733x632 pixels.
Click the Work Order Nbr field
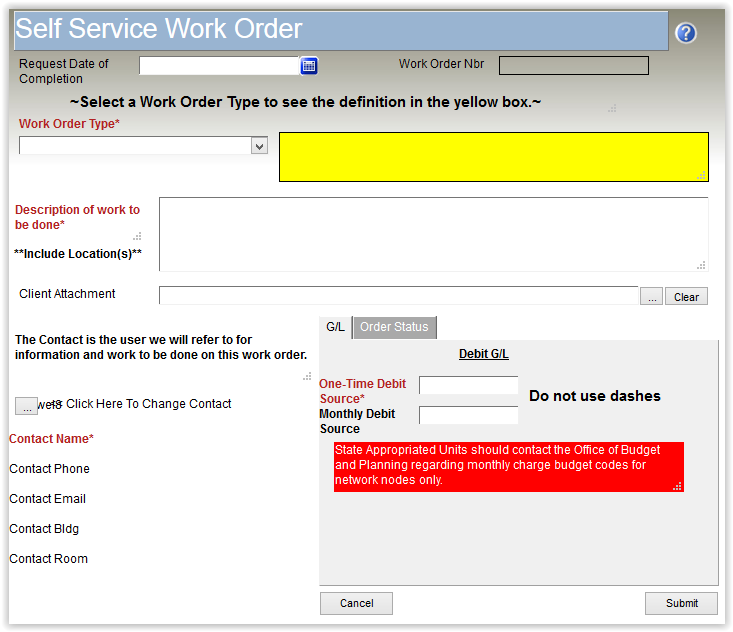coord(573,66)
